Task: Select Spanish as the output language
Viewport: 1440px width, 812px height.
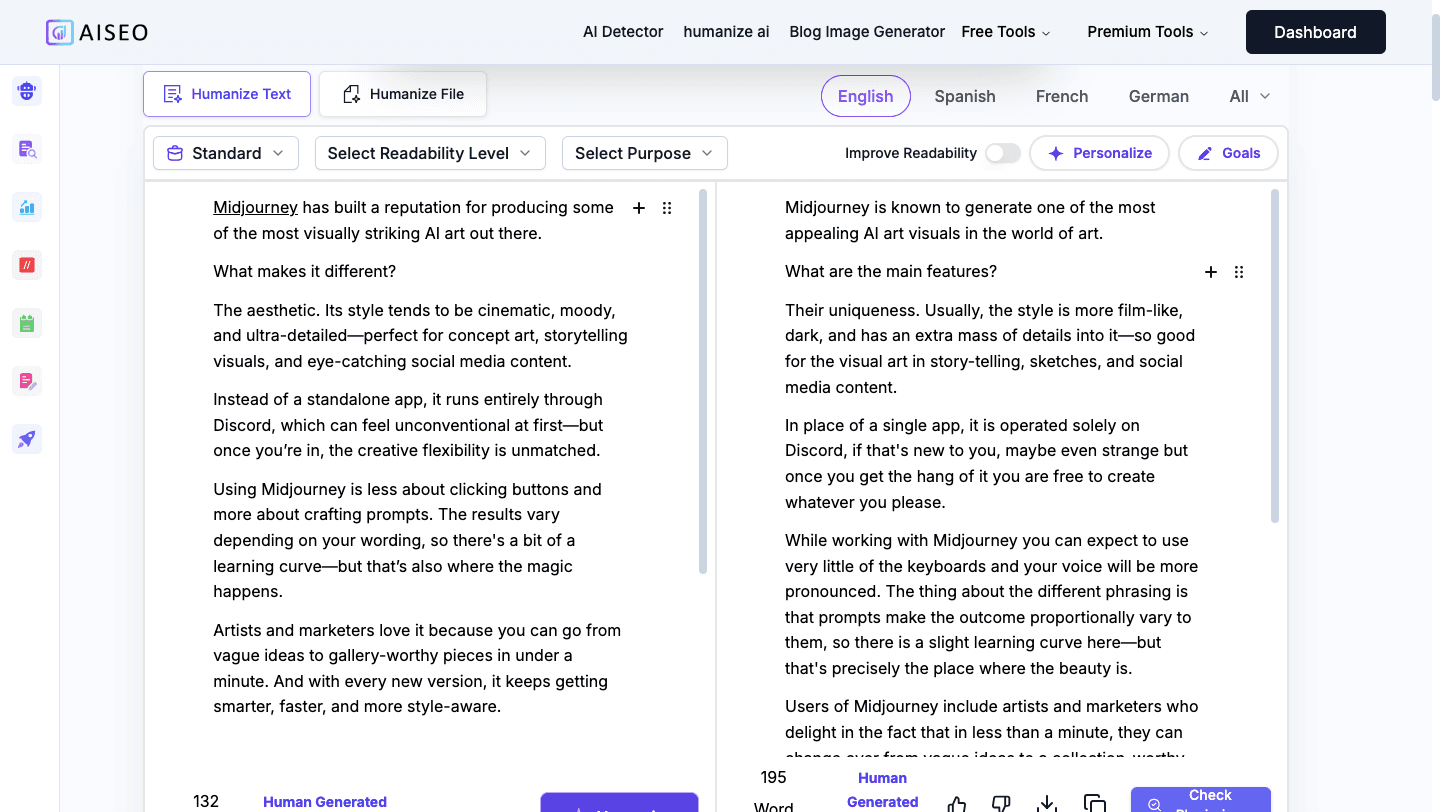Action: pyautogui.click(x=965, y=96)
